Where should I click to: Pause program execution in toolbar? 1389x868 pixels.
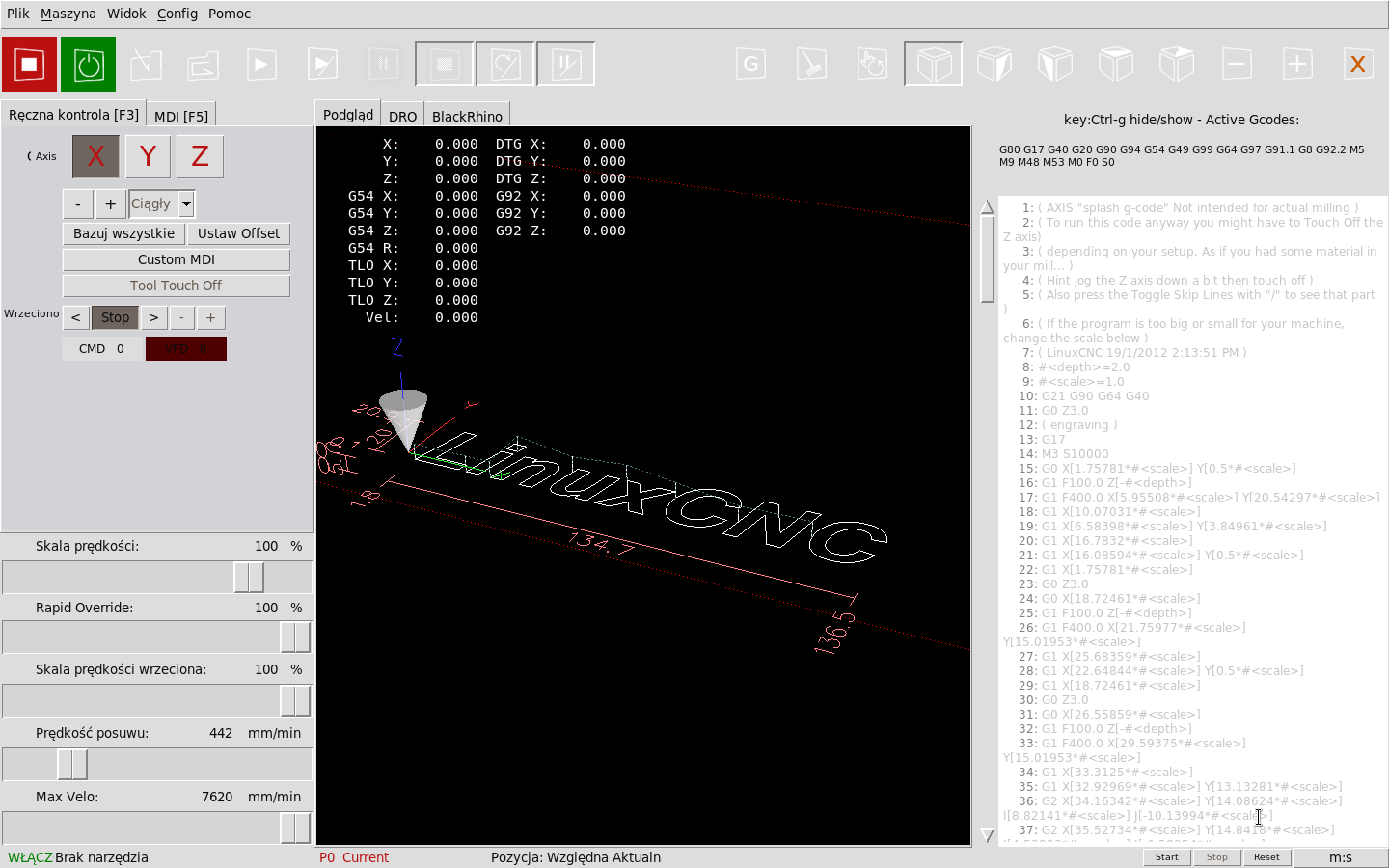(x=383, y=65)
